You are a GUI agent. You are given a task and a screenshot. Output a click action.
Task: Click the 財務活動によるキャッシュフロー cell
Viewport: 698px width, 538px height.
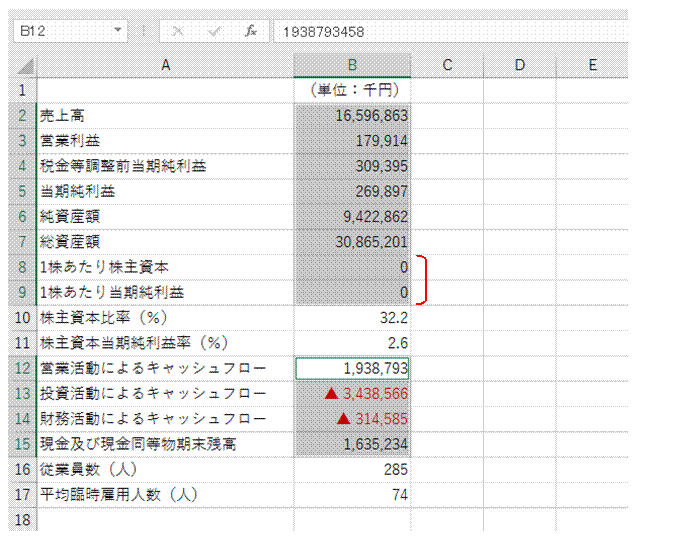(165, 418)
